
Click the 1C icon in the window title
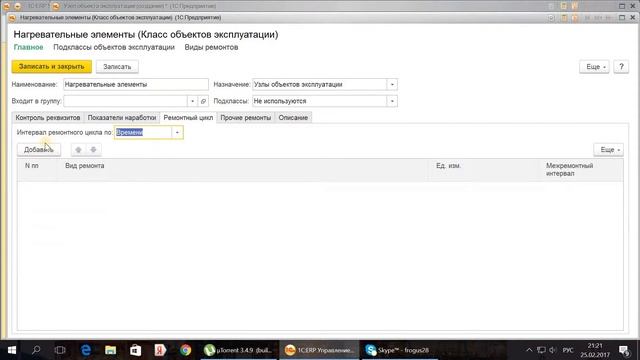(x=12, y=18)
